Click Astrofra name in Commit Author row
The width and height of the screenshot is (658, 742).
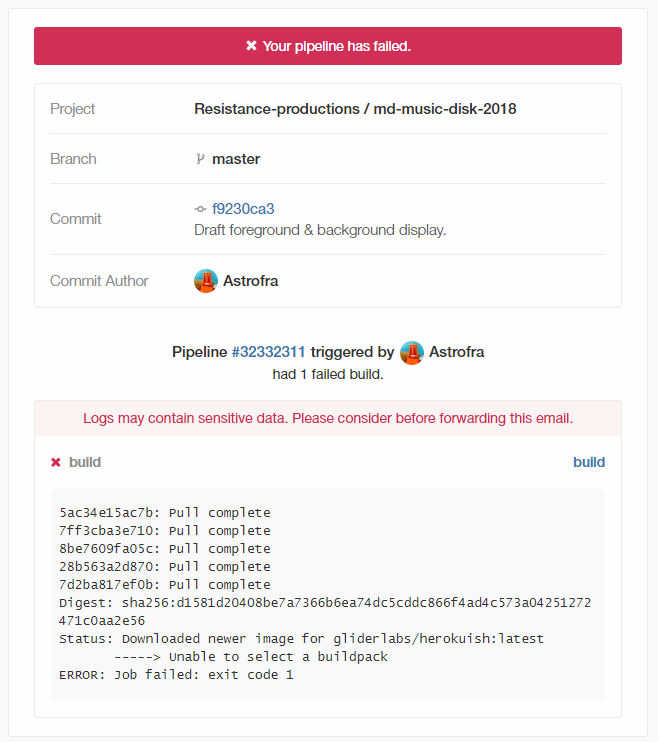[x=250, y=281]
